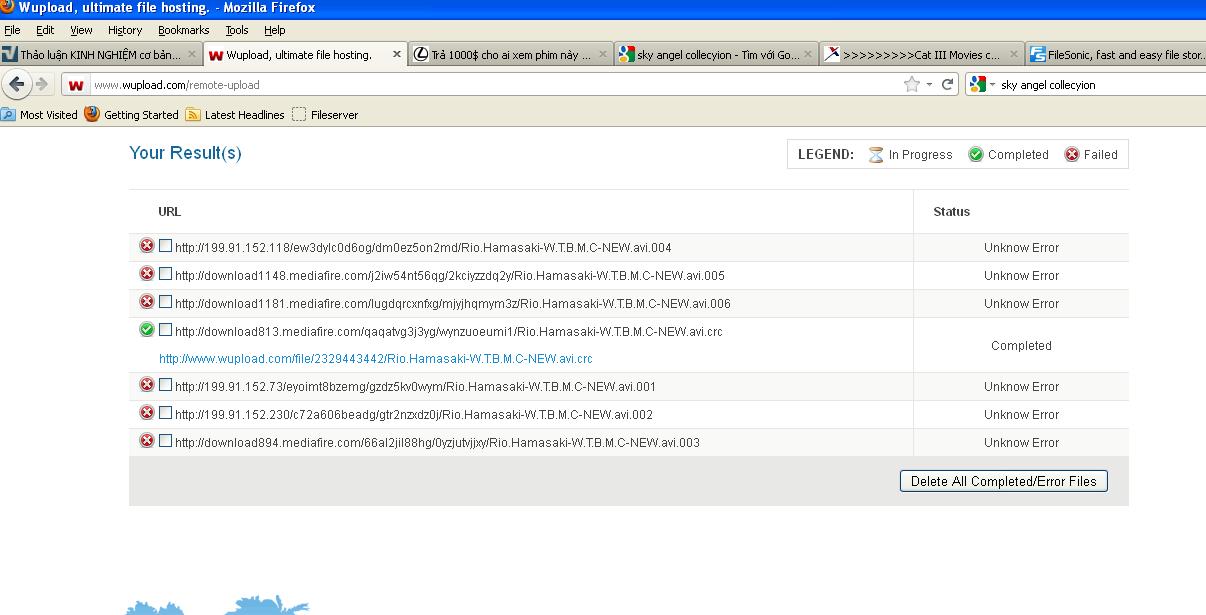Image resolution: width=1206 pixels, height=615 pixels.
Task: Open the Help menu
Action: pyautogui.click(x=275, y=30)
